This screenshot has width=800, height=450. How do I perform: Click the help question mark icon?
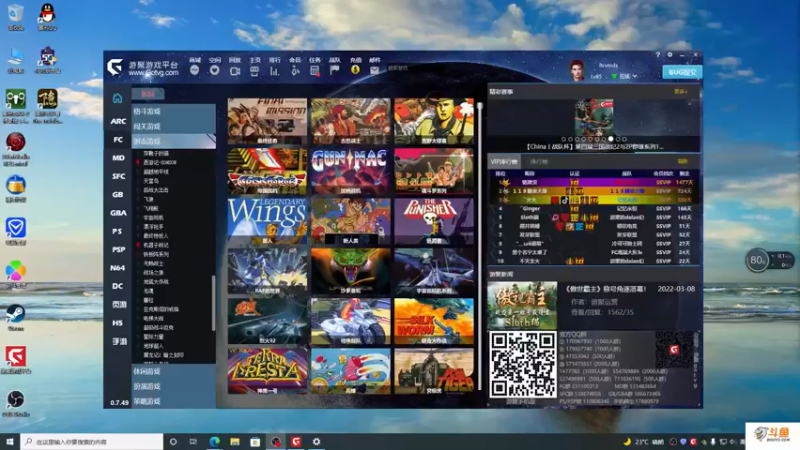coord(658,55)
